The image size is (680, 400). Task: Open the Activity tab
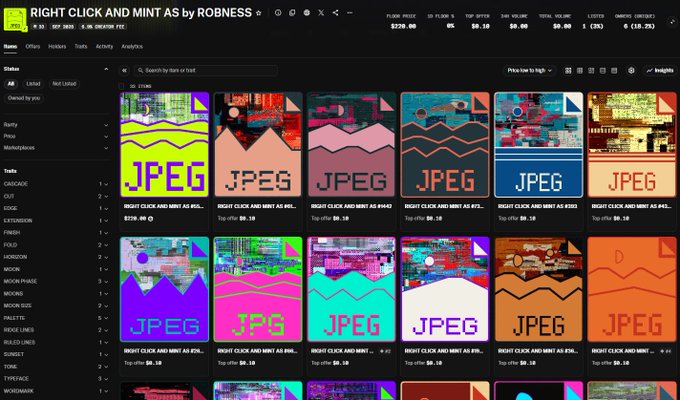point(104,46)
